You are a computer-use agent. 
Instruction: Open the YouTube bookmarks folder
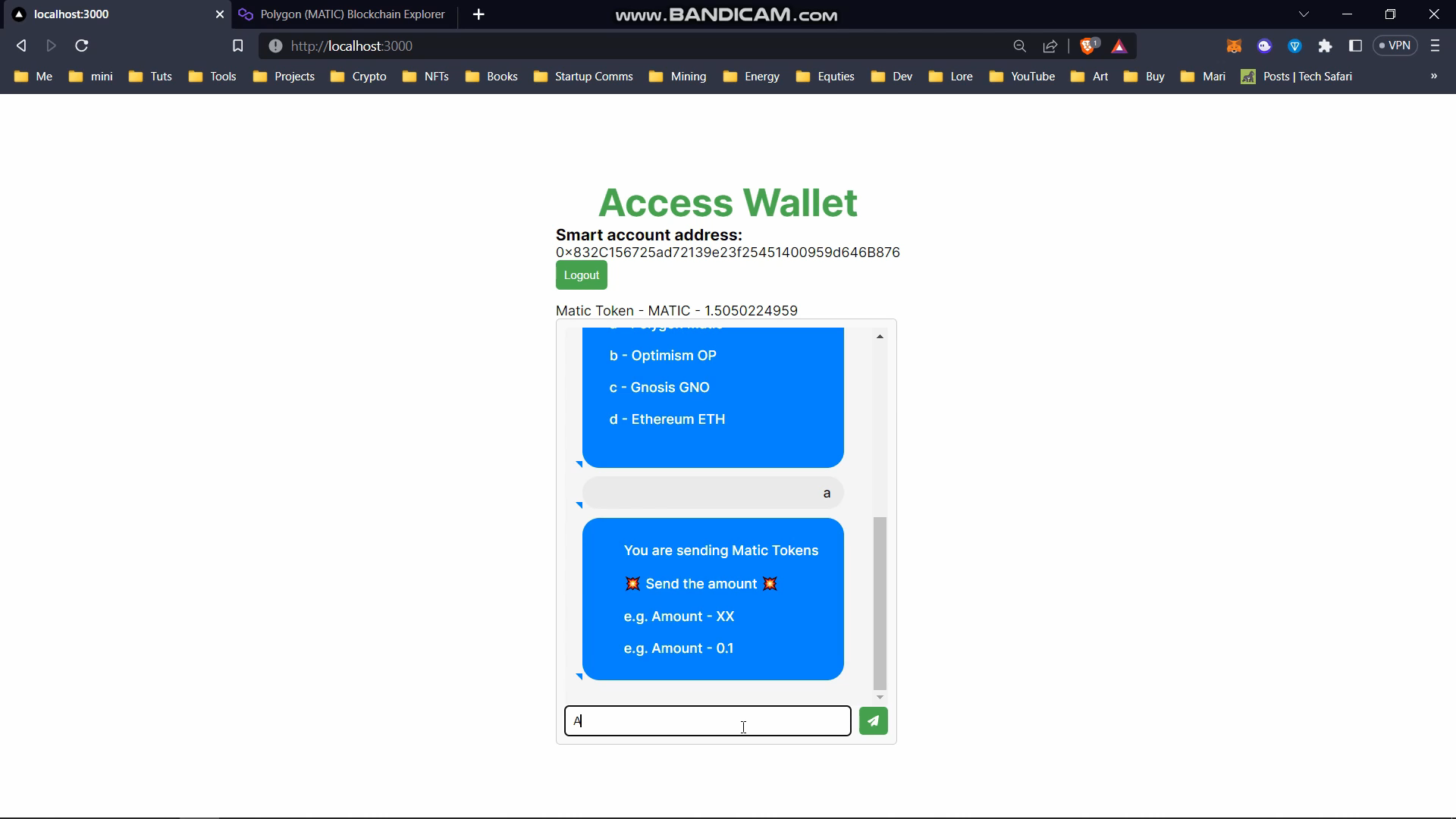(1022, 77)
